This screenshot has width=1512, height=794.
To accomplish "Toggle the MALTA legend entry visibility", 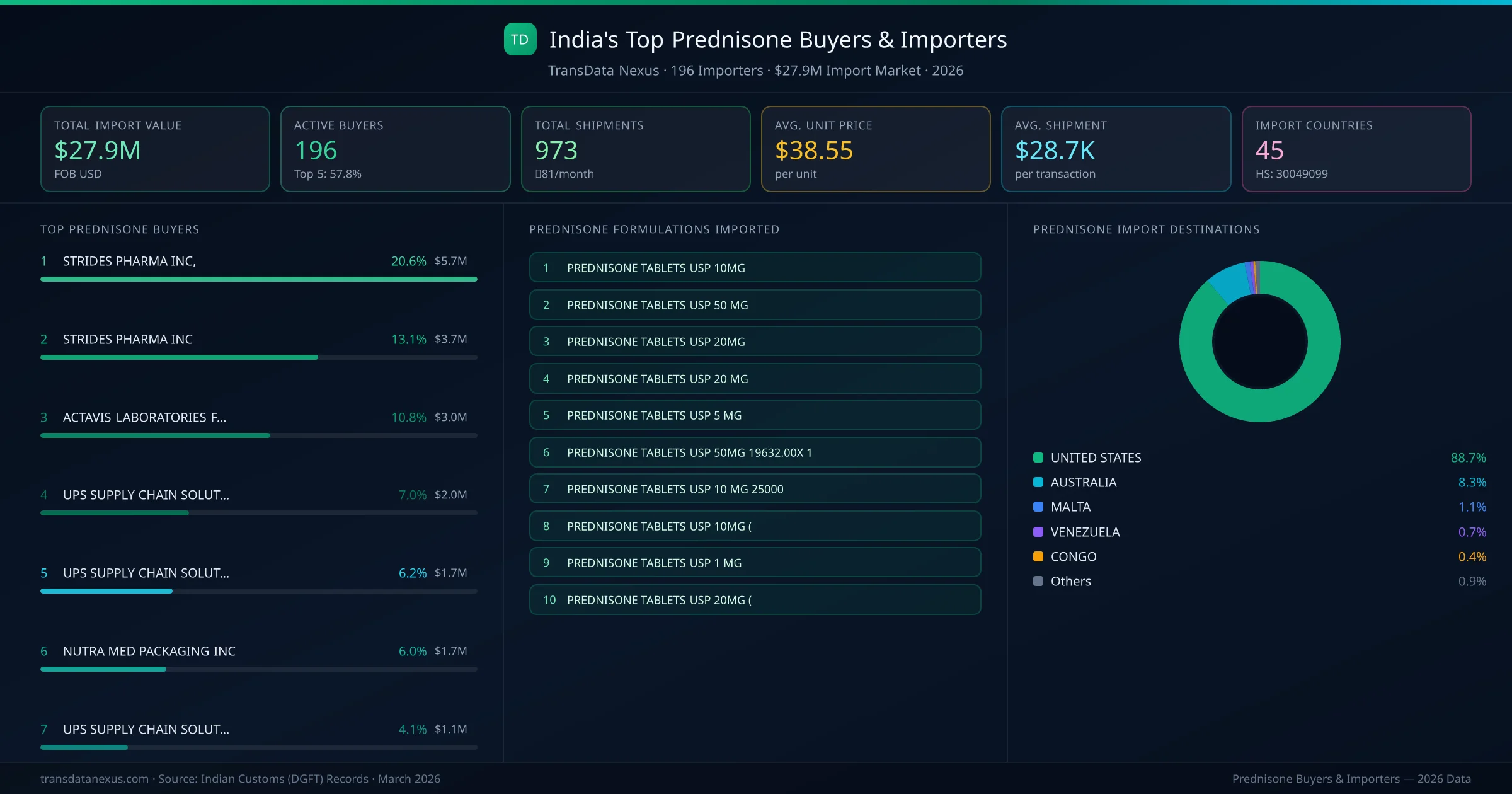I will coord(1070,507).
